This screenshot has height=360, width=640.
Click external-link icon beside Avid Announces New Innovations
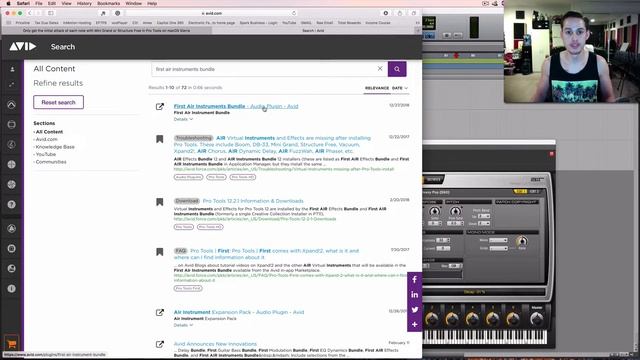(160, 344)
